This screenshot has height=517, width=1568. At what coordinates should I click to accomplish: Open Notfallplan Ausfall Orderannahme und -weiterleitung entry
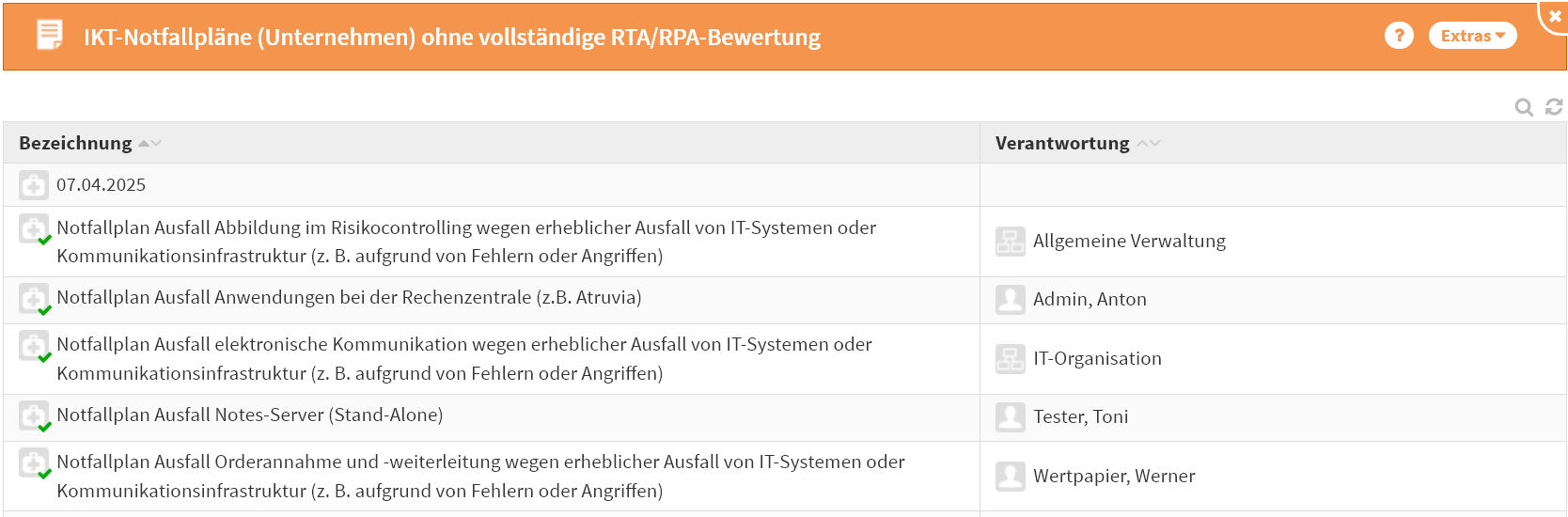tap(480, 462)
